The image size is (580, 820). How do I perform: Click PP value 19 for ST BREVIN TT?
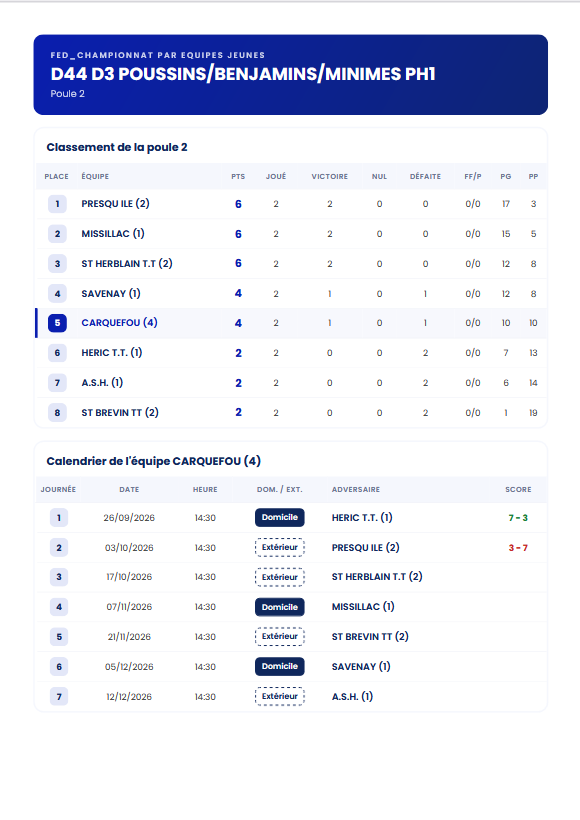click(x=533, y=413)
